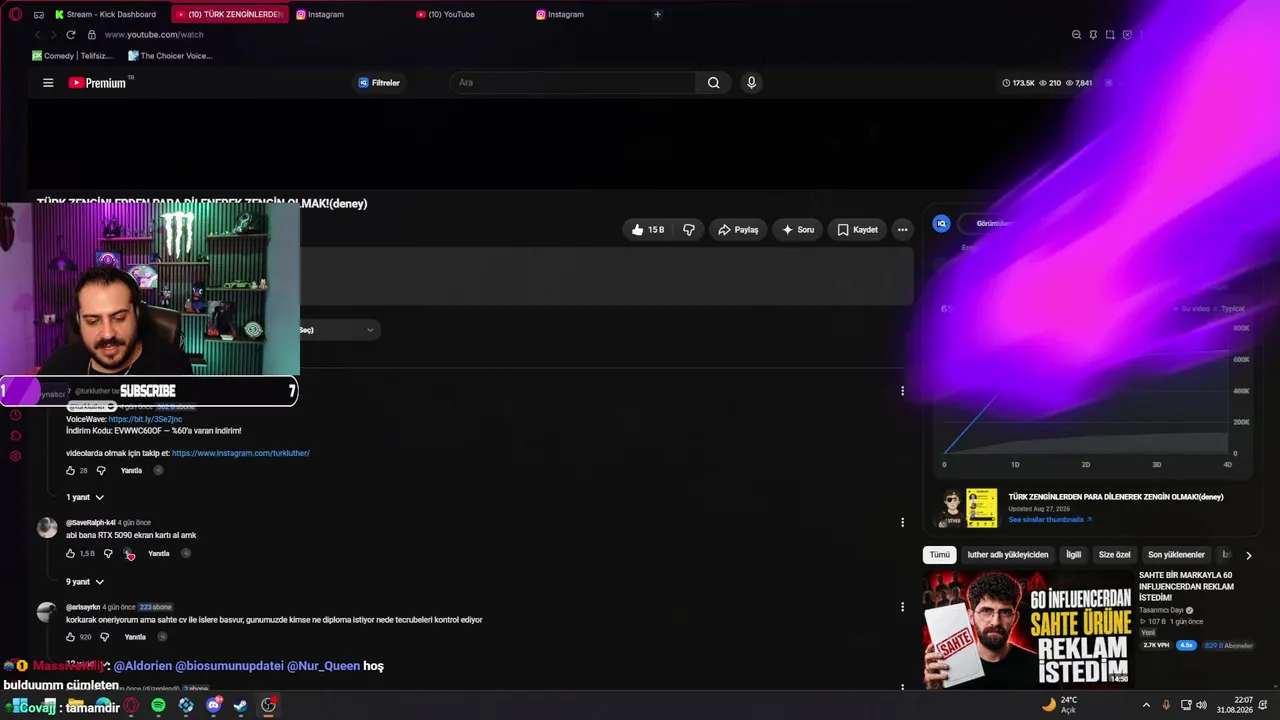Open @SaveRalph-k4l profile avatar
The height and width of the screenshot is (720, 1280).
[x=47, y=528]
